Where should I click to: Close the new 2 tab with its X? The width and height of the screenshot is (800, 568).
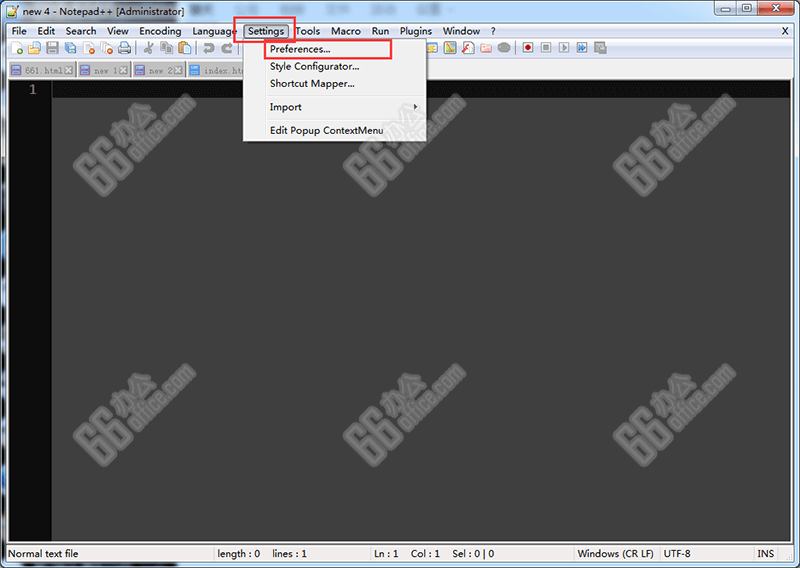tap(178, 70)
